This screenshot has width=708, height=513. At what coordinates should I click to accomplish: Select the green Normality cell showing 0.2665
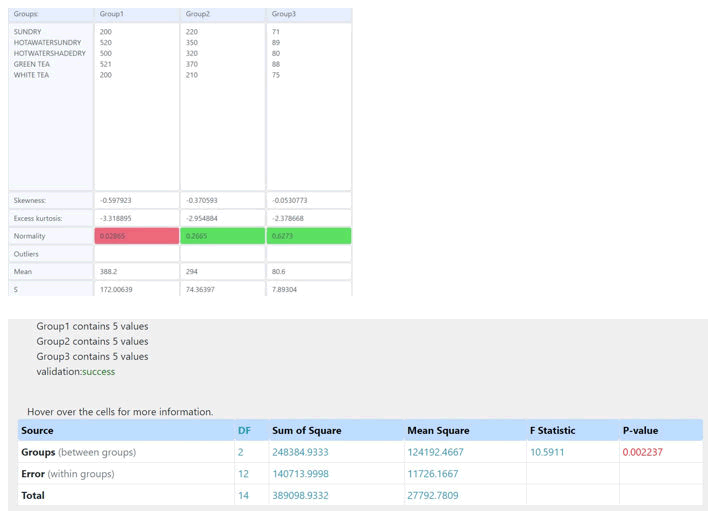[x=223, y=236]
